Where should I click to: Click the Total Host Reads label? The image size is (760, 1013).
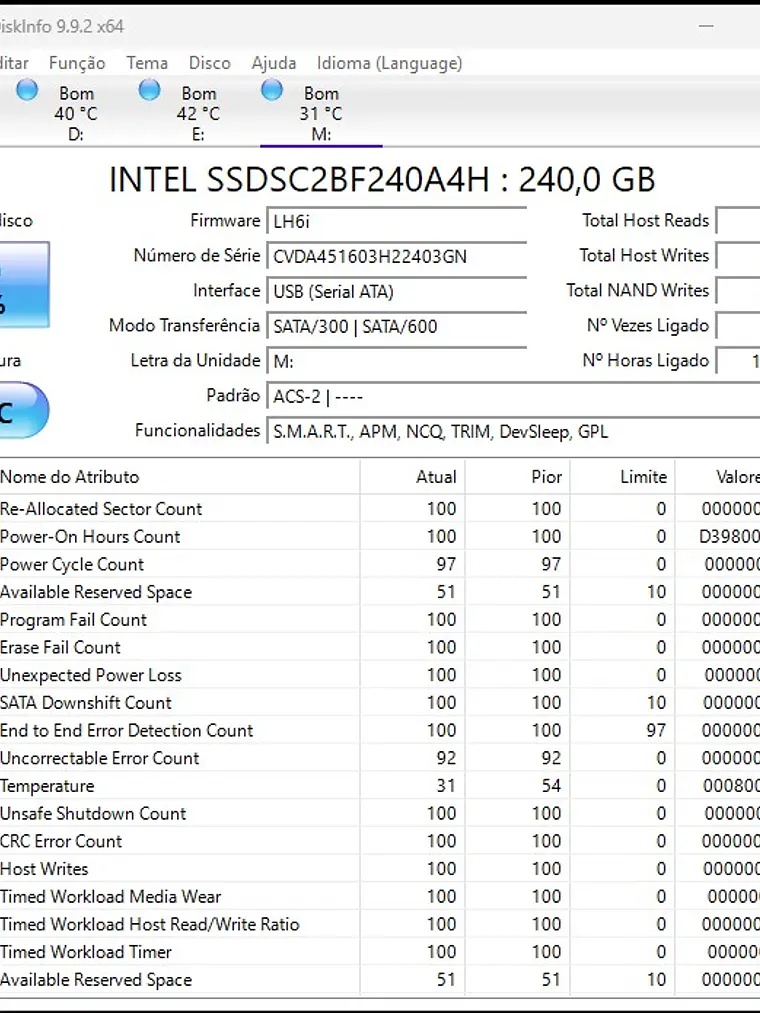645,221
